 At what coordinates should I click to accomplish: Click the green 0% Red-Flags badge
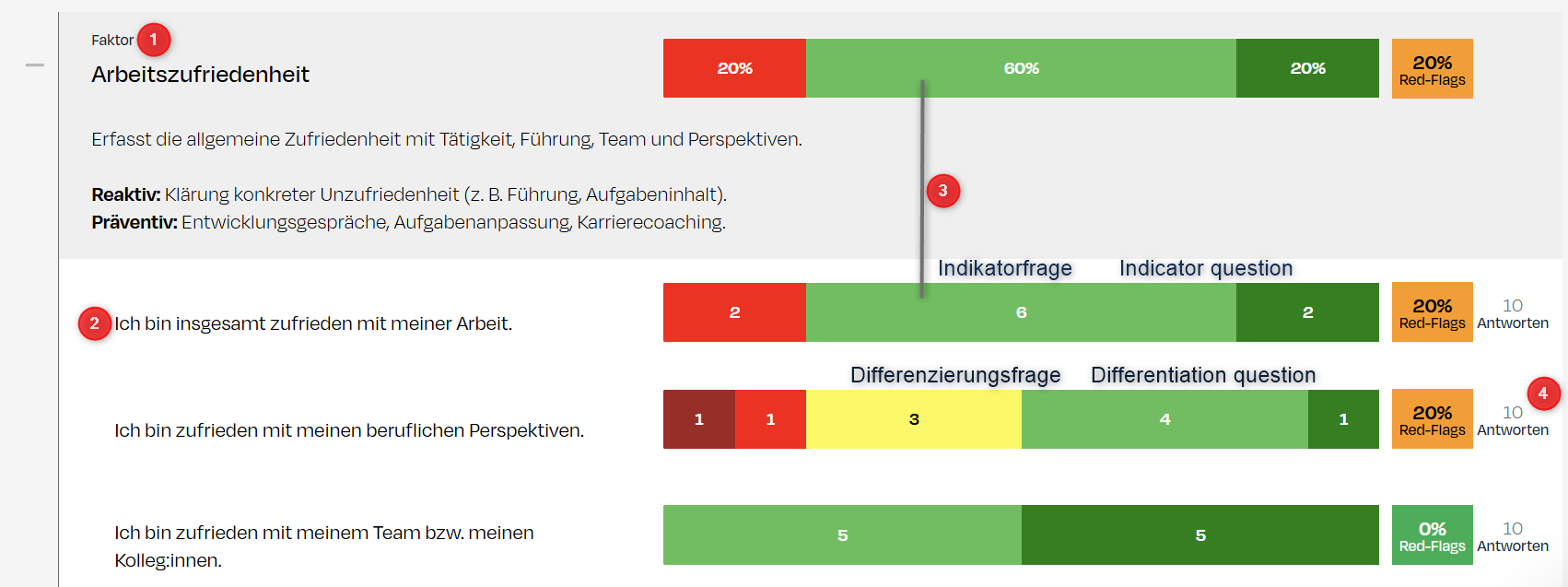[1432, 535]
